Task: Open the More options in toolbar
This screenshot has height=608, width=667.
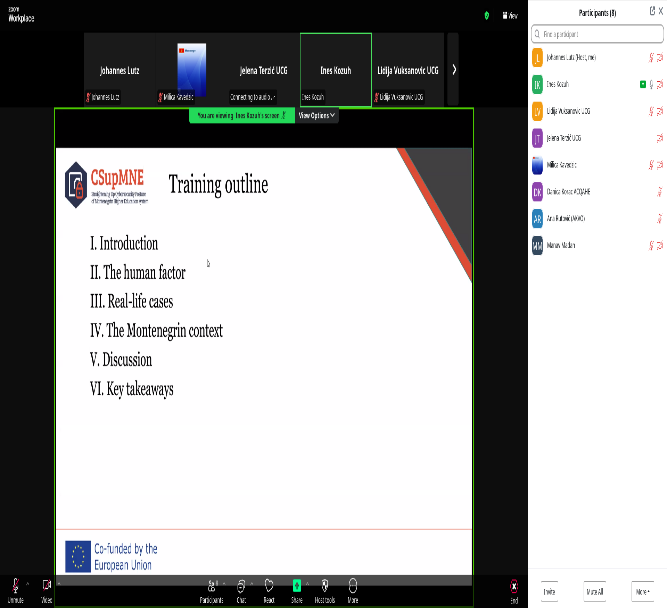Action: pyautogui.click(x=353, y=591)
